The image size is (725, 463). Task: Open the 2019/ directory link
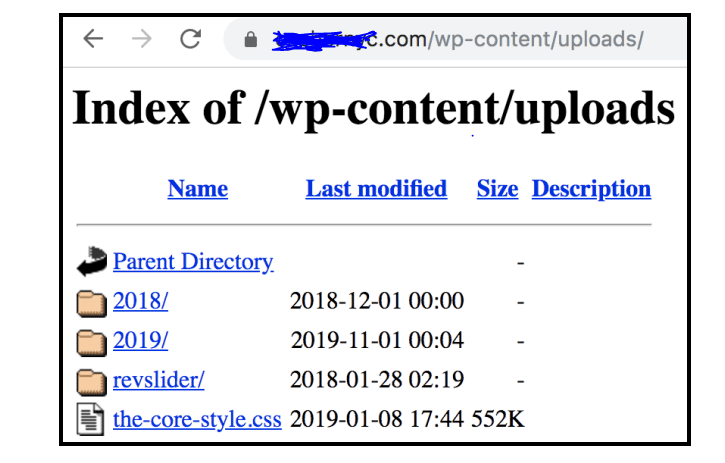point(141,340)
